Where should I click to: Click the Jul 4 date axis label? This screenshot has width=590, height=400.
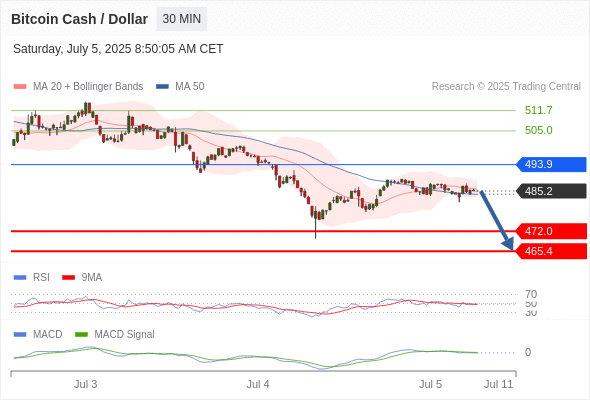coord(258,384)
